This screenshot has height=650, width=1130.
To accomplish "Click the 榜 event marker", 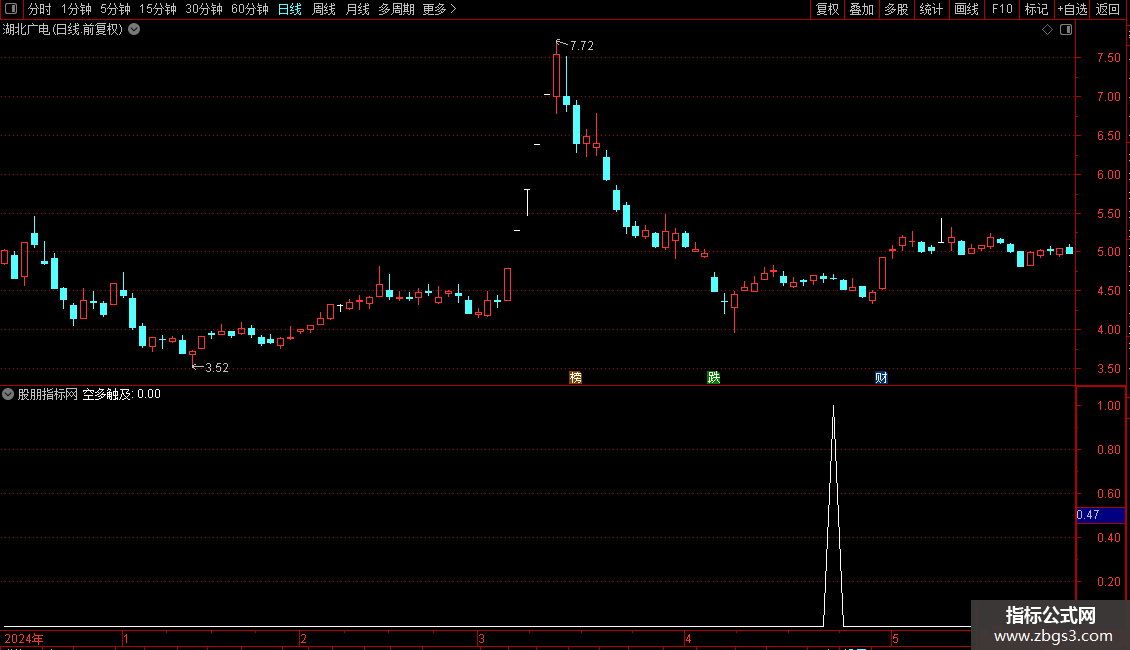I will (575, 378).
